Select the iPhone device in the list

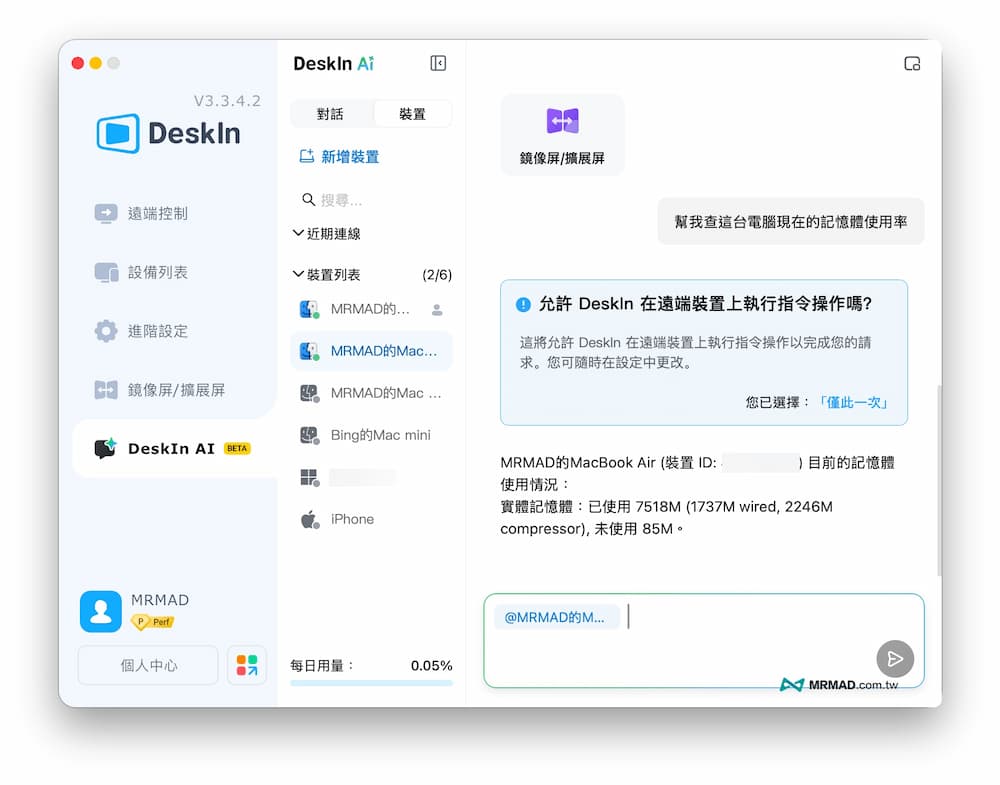[352, 518]
